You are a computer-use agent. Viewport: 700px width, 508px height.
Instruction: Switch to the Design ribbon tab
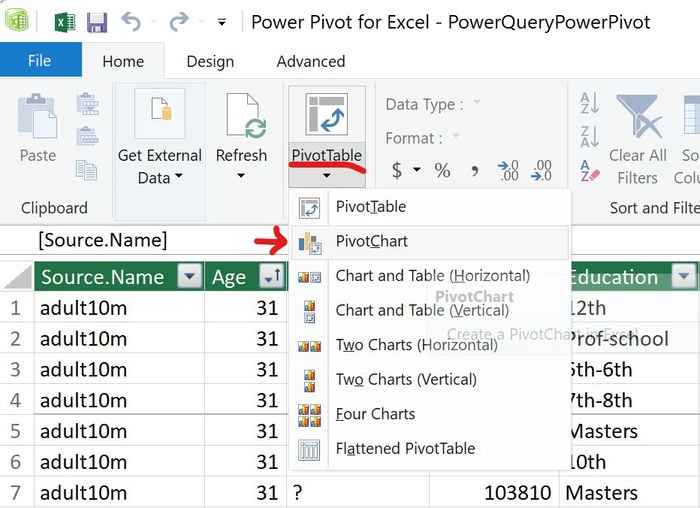click(x=210, y=61)
